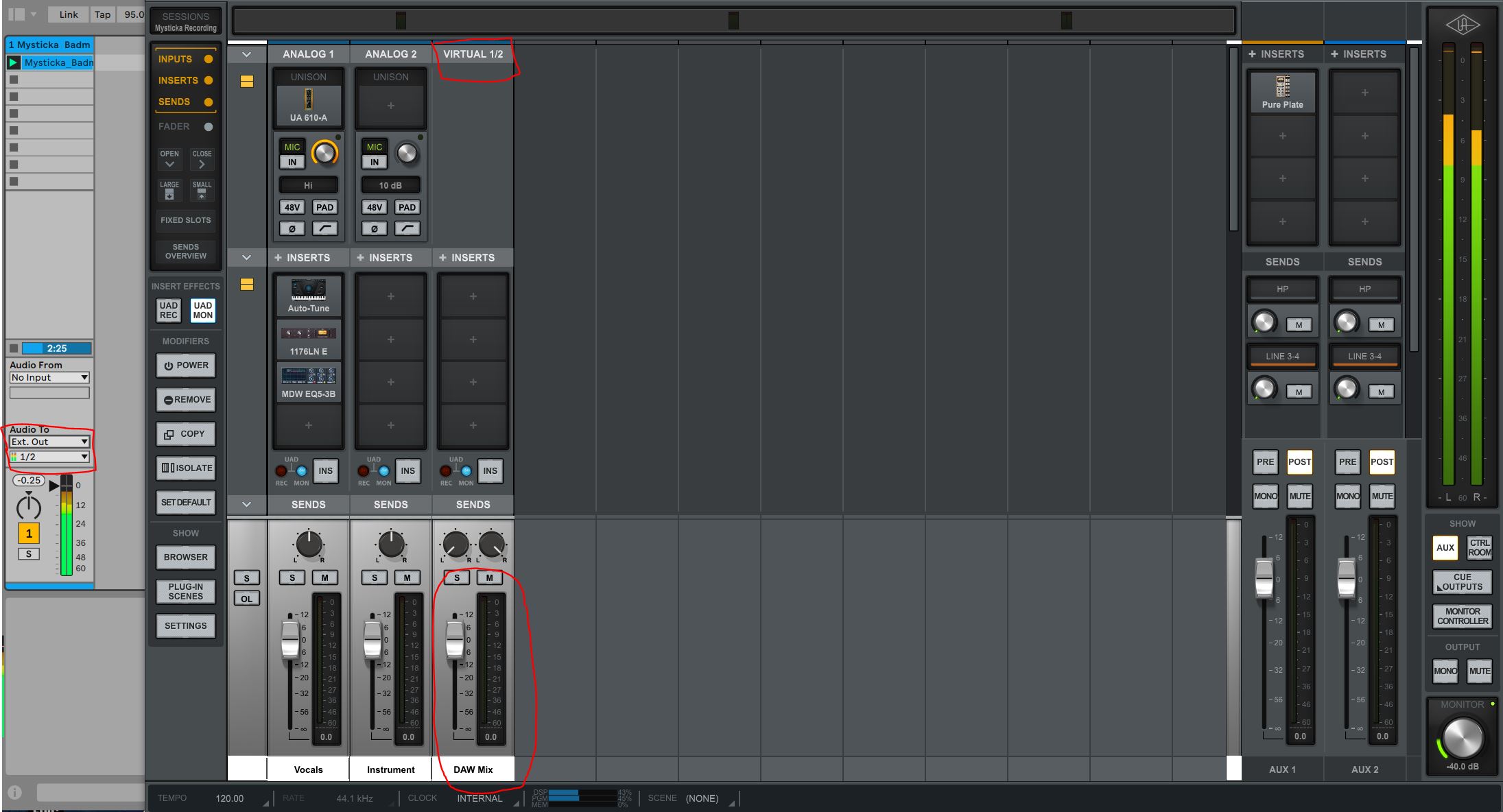The width and height of the screenshot is (1503, 812).
Task: Click the tempo 120.00 field
Action: click(230, 798)
